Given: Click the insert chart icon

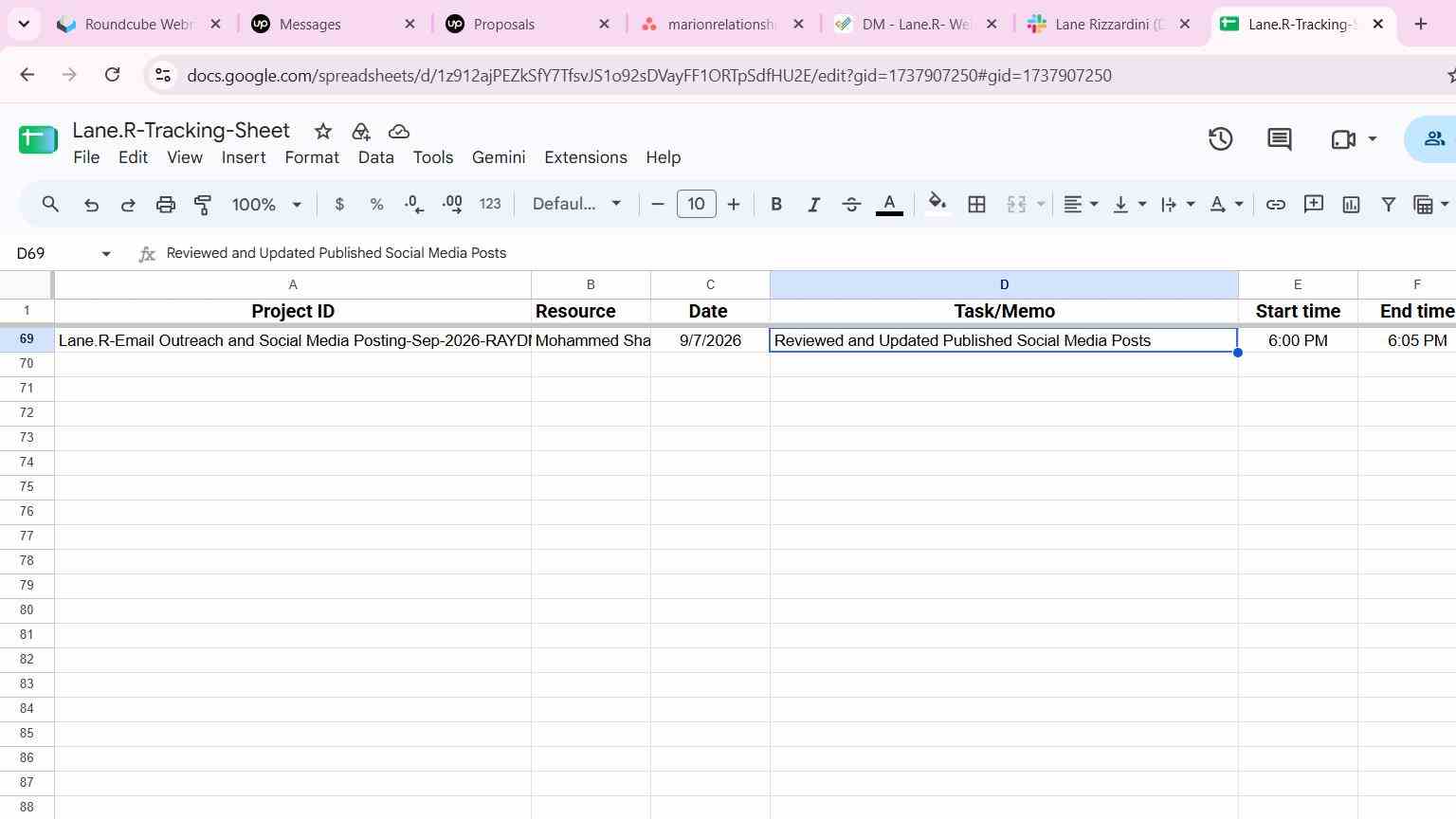Looking at the screenshot, I should click(1351, 205).
